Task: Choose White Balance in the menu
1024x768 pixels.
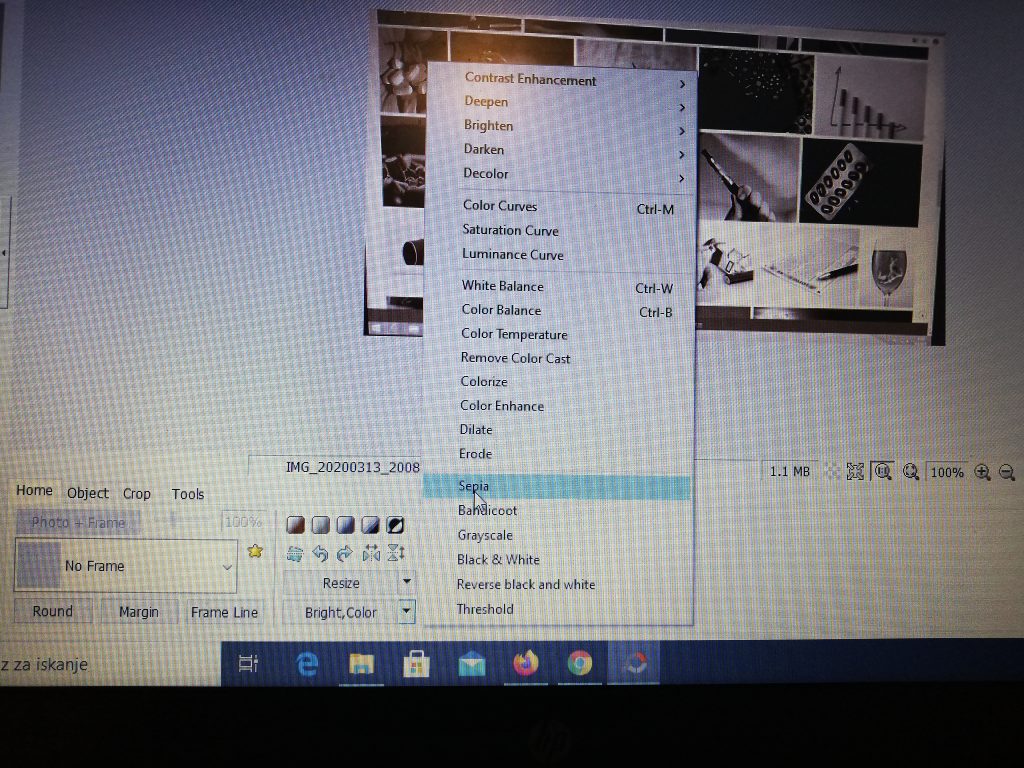Action: point(557,286)
